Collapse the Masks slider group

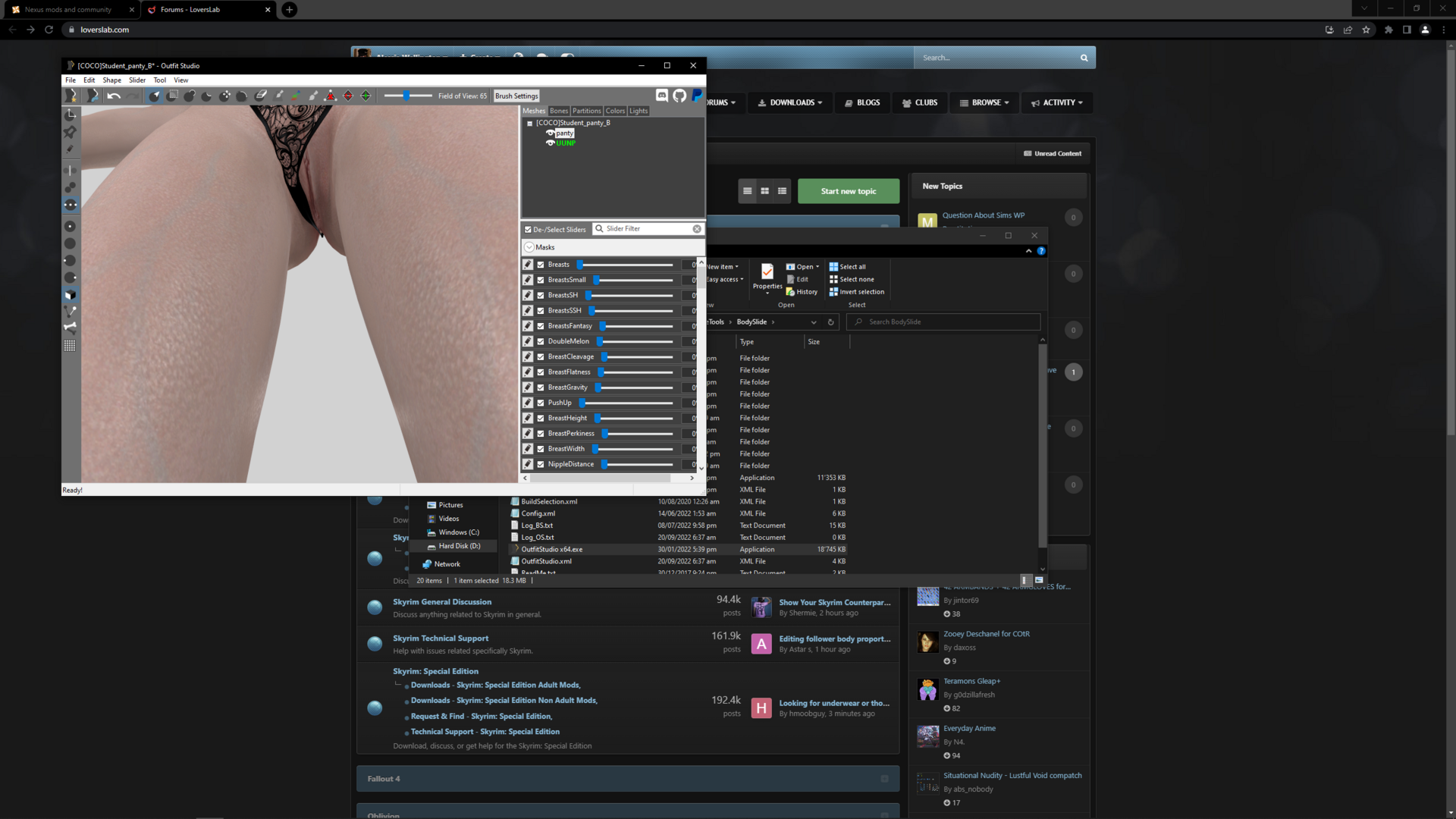point(529,247)
